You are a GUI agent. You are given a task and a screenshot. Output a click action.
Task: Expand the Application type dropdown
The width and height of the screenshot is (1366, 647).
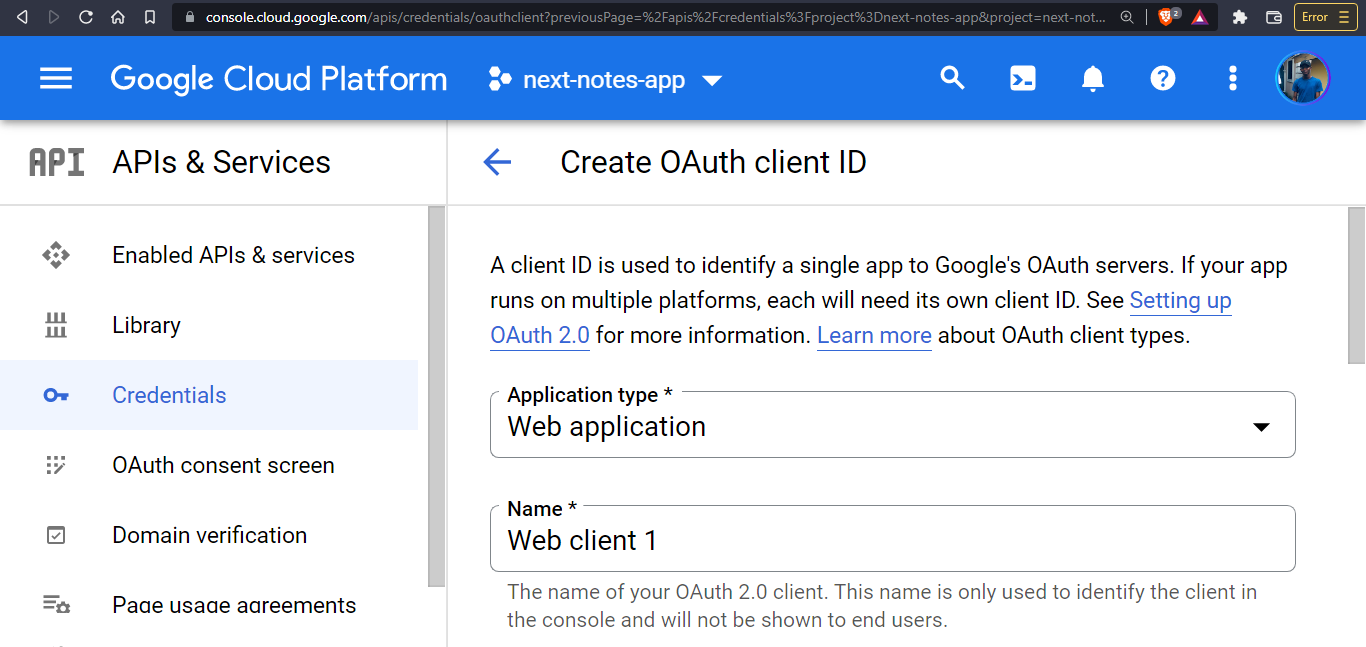tap(893, 425)
